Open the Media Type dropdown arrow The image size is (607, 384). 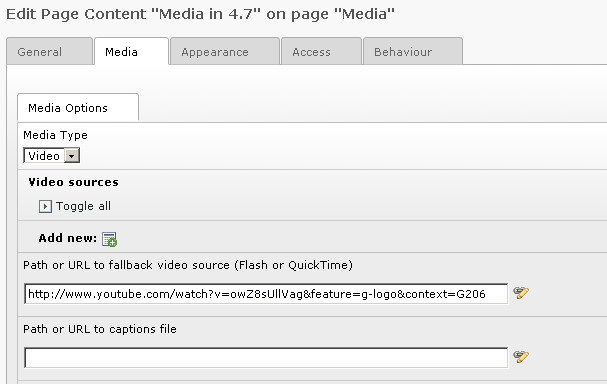[72, 156]
